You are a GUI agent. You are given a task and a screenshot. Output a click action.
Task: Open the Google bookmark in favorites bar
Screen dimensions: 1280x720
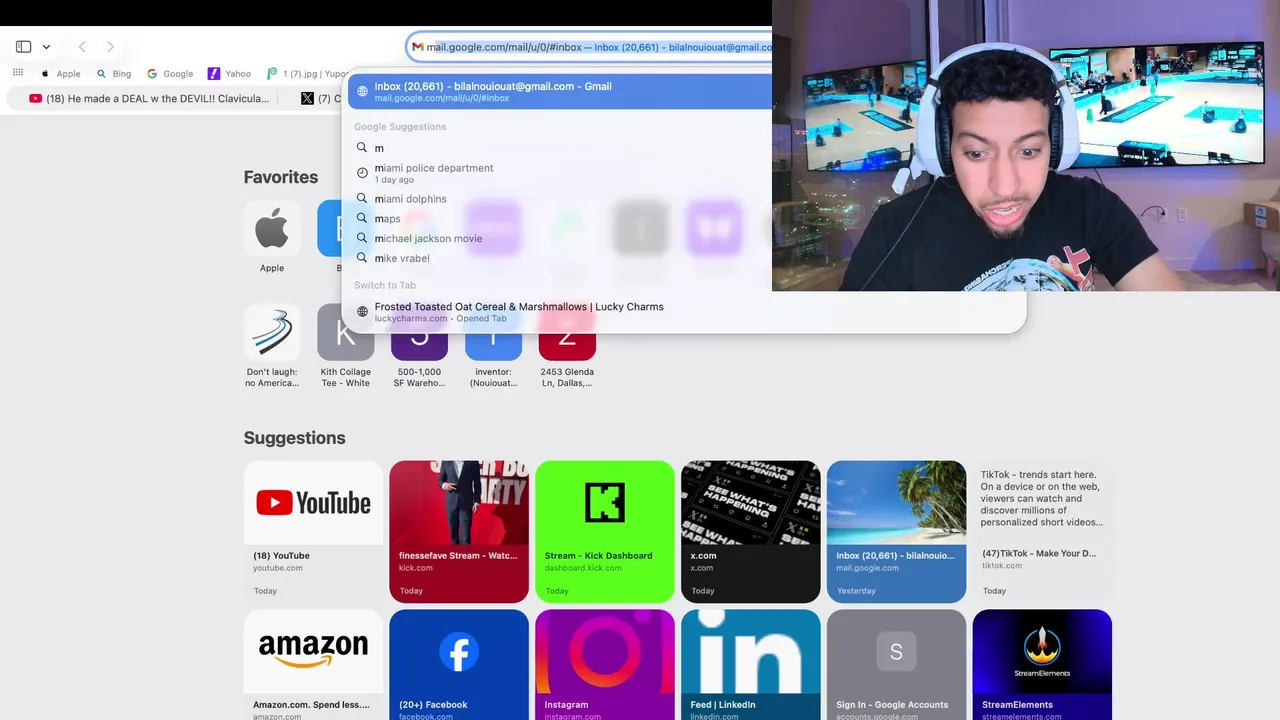coord(170,73)
